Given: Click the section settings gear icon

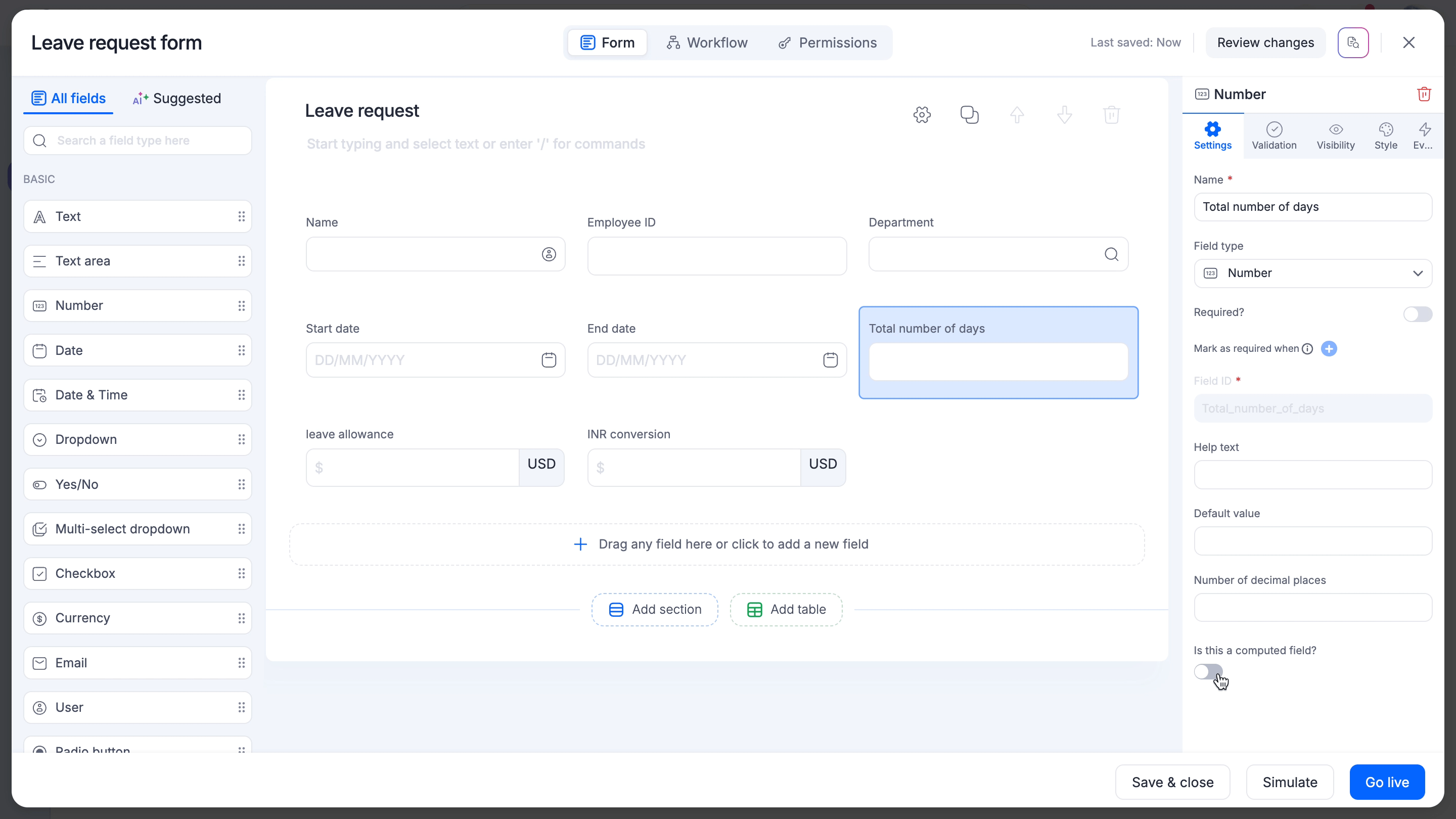Looking at the screenshot, I should [922, 115].
